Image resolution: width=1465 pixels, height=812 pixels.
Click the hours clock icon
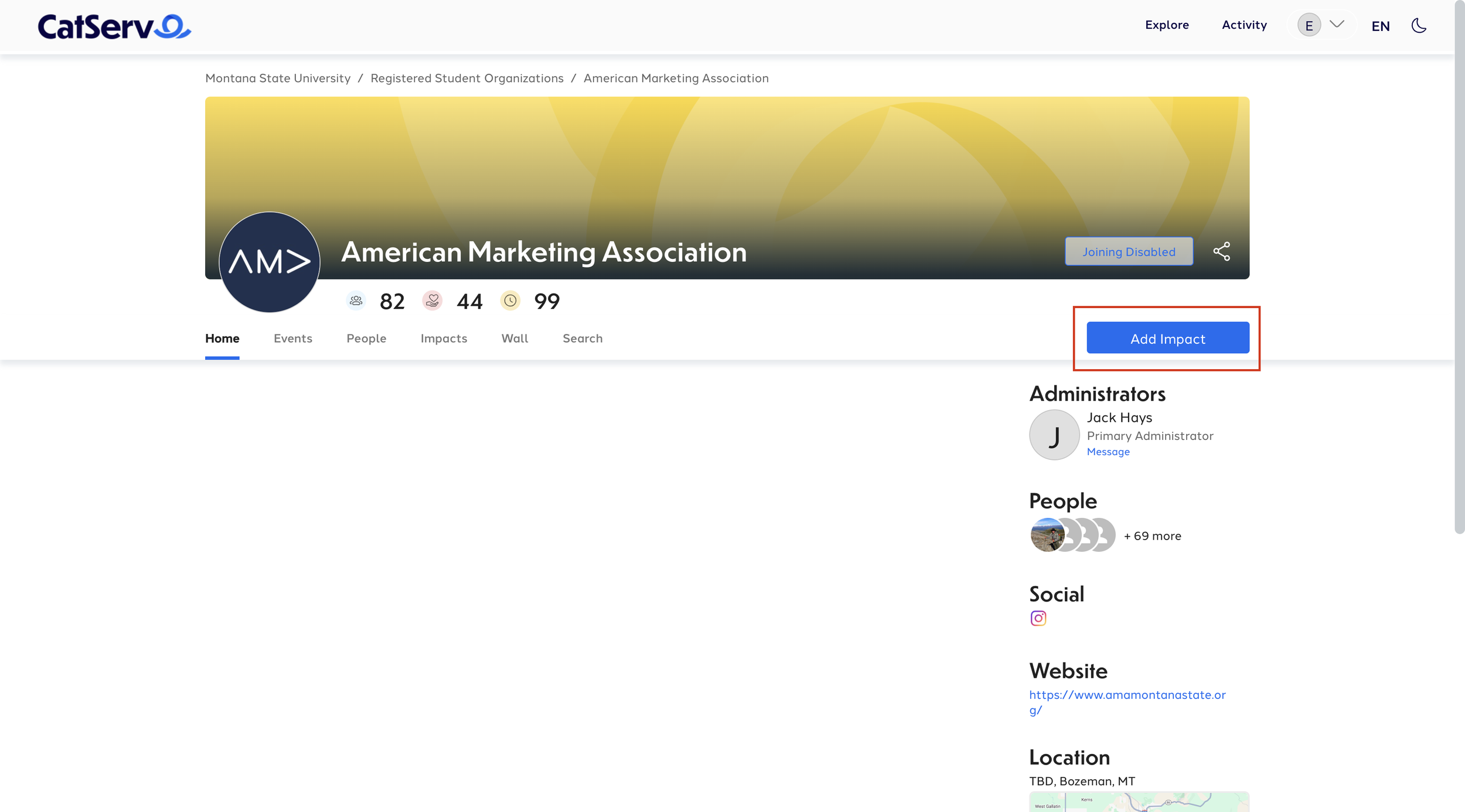click(x=510, y=301)
